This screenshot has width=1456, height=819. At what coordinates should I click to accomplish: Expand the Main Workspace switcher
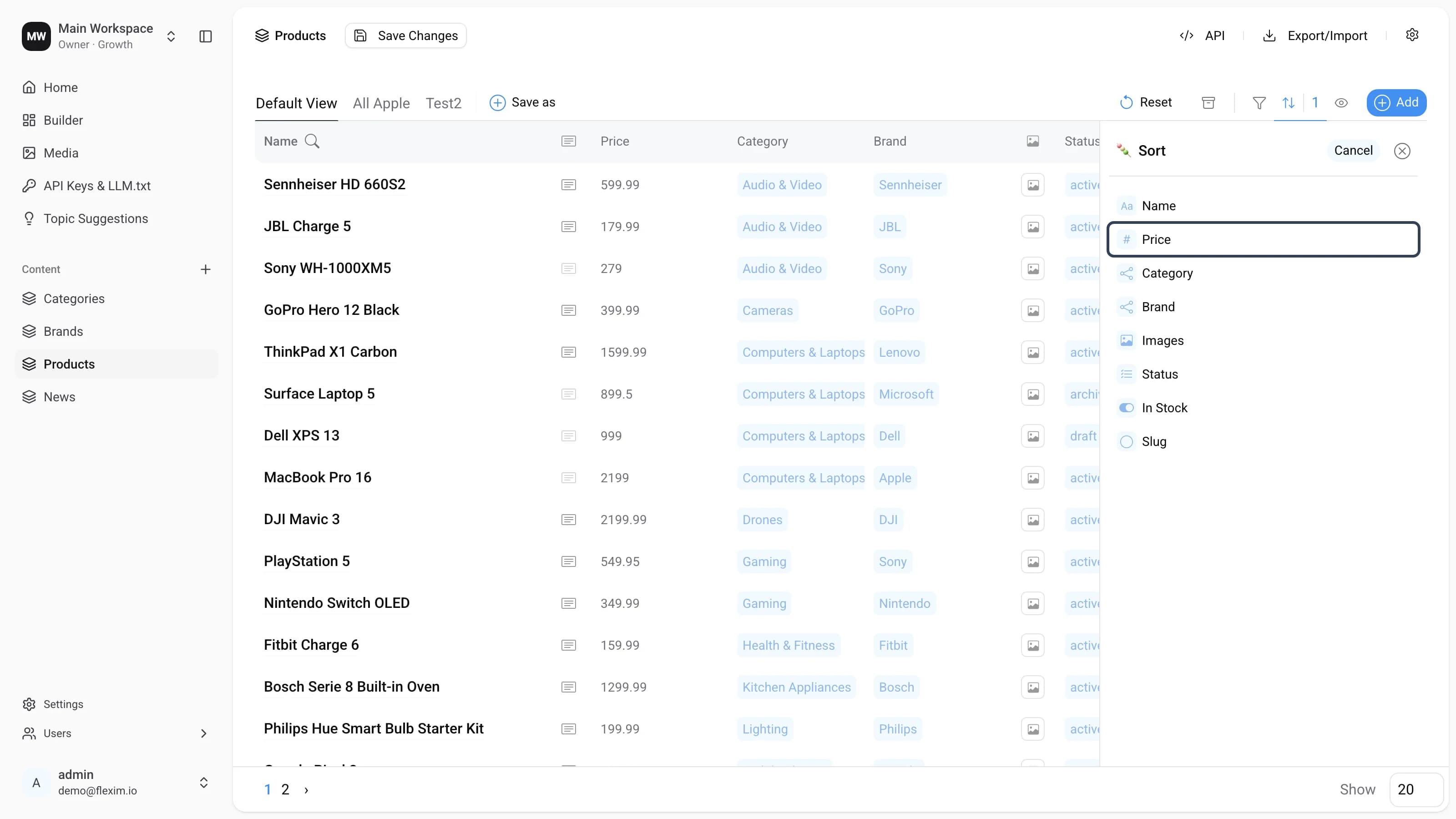point(171,36)
